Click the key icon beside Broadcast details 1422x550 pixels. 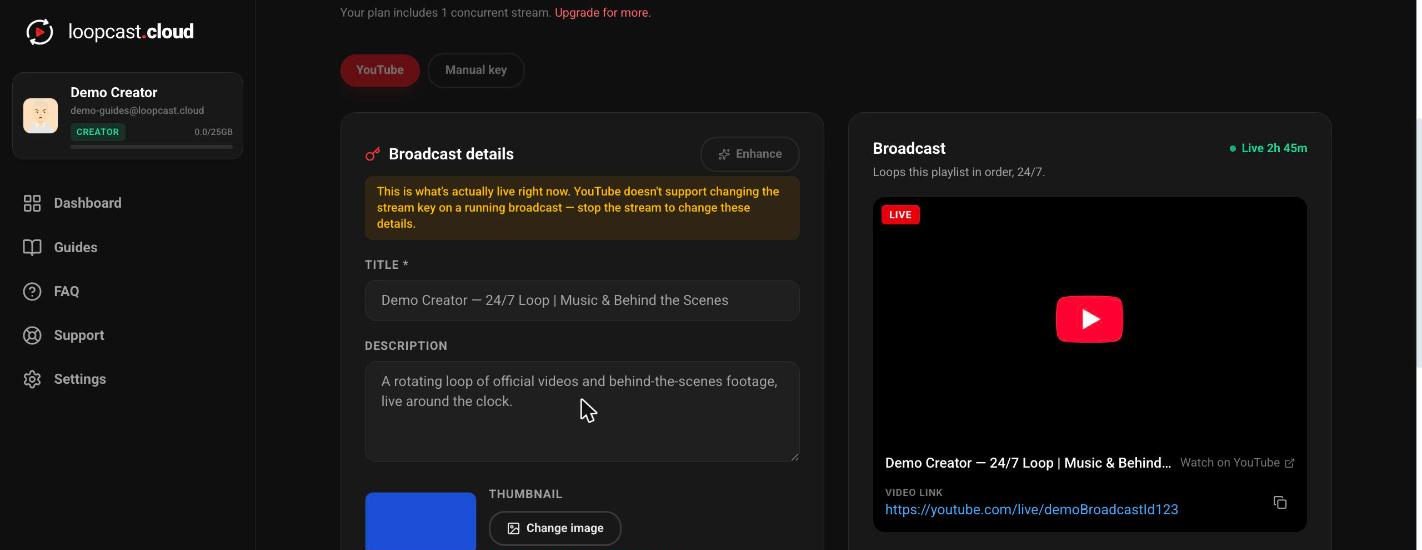pyautogui.click(x=373, y=154)
